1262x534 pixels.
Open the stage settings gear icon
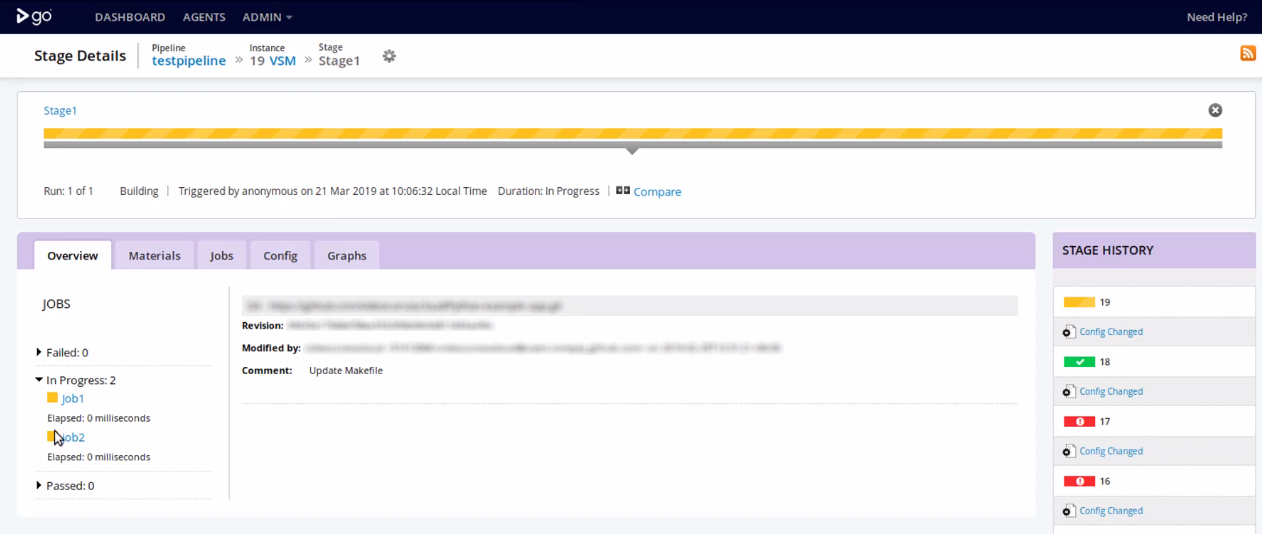pyautogui.click(x=389, y=57)
